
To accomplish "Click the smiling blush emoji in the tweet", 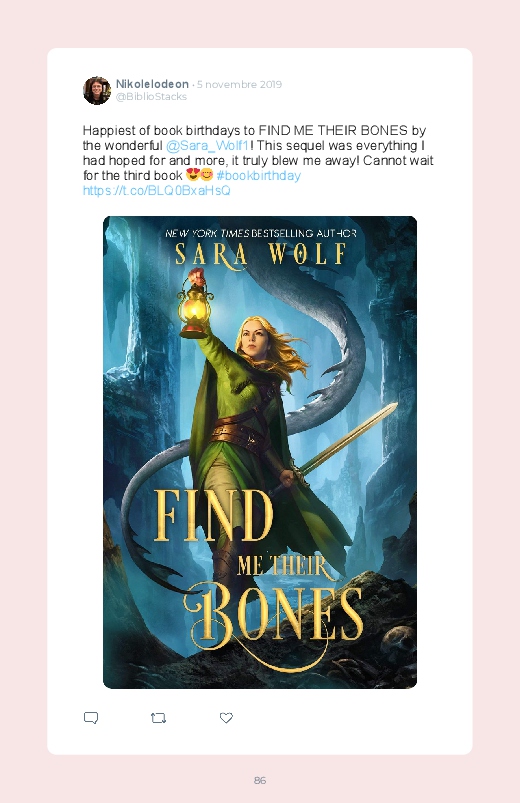I will coord(206,175).
